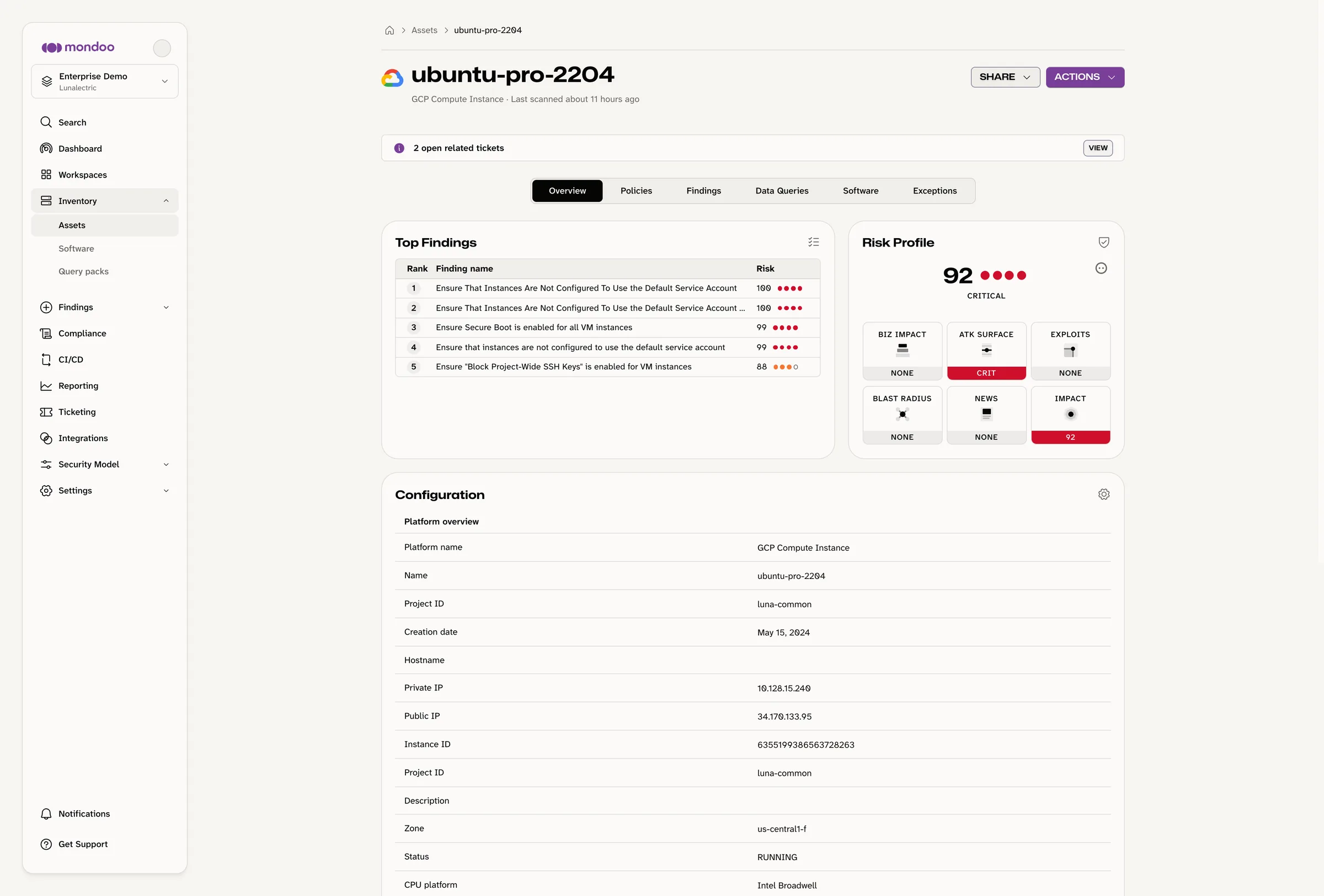This screenshot has height=896, width=1324.
Task: Open Compliance in the sidebar
Action: point(104,333)
